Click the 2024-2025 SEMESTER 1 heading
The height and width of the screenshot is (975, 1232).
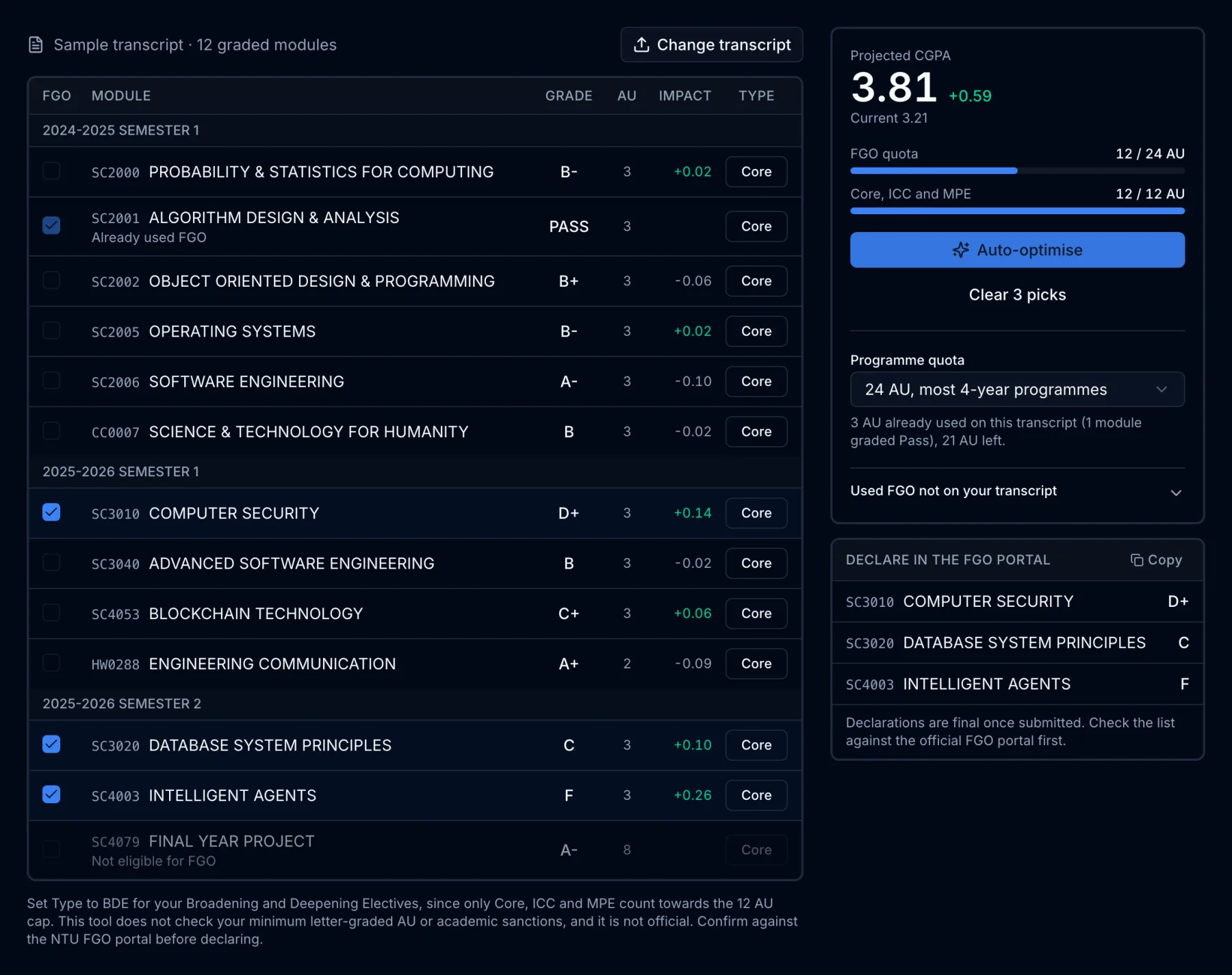121,130
